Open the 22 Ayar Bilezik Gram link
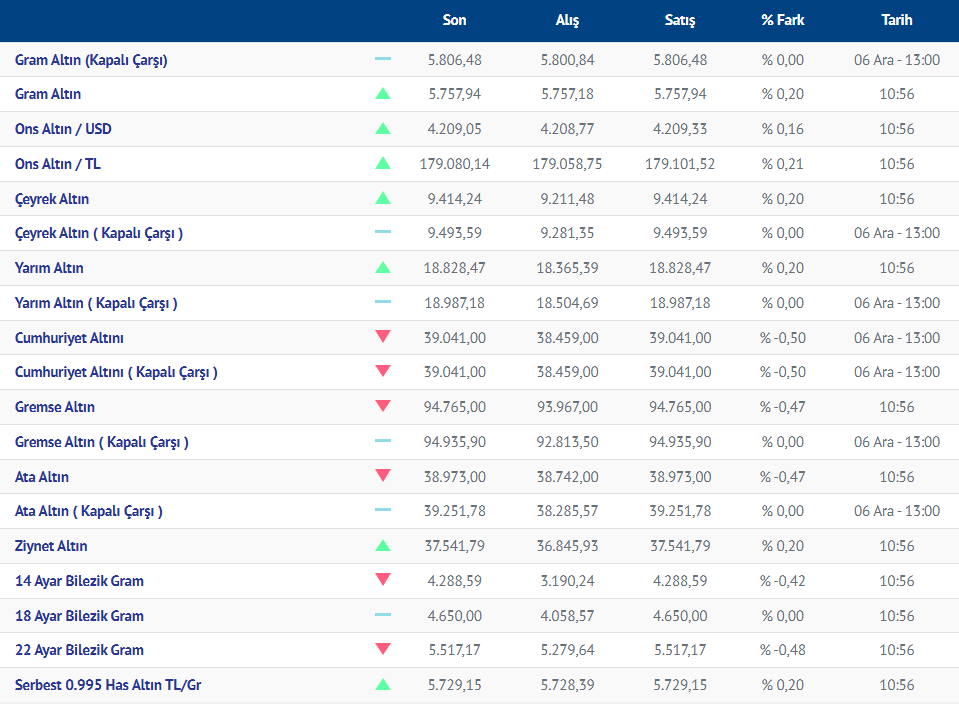Screen dimensions: 959x704 [x=79, y=650]
